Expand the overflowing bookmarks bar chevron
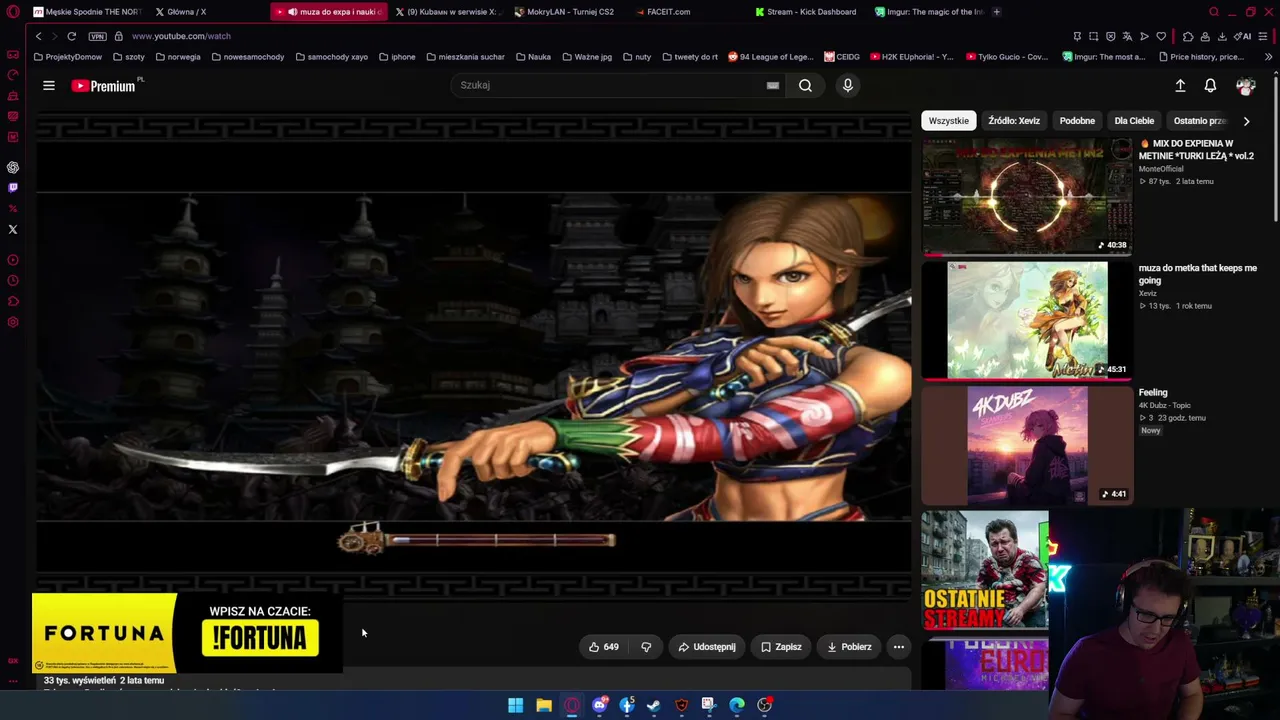The image size is (1280, 720). pyautogui.click(x=1268, y=57)
